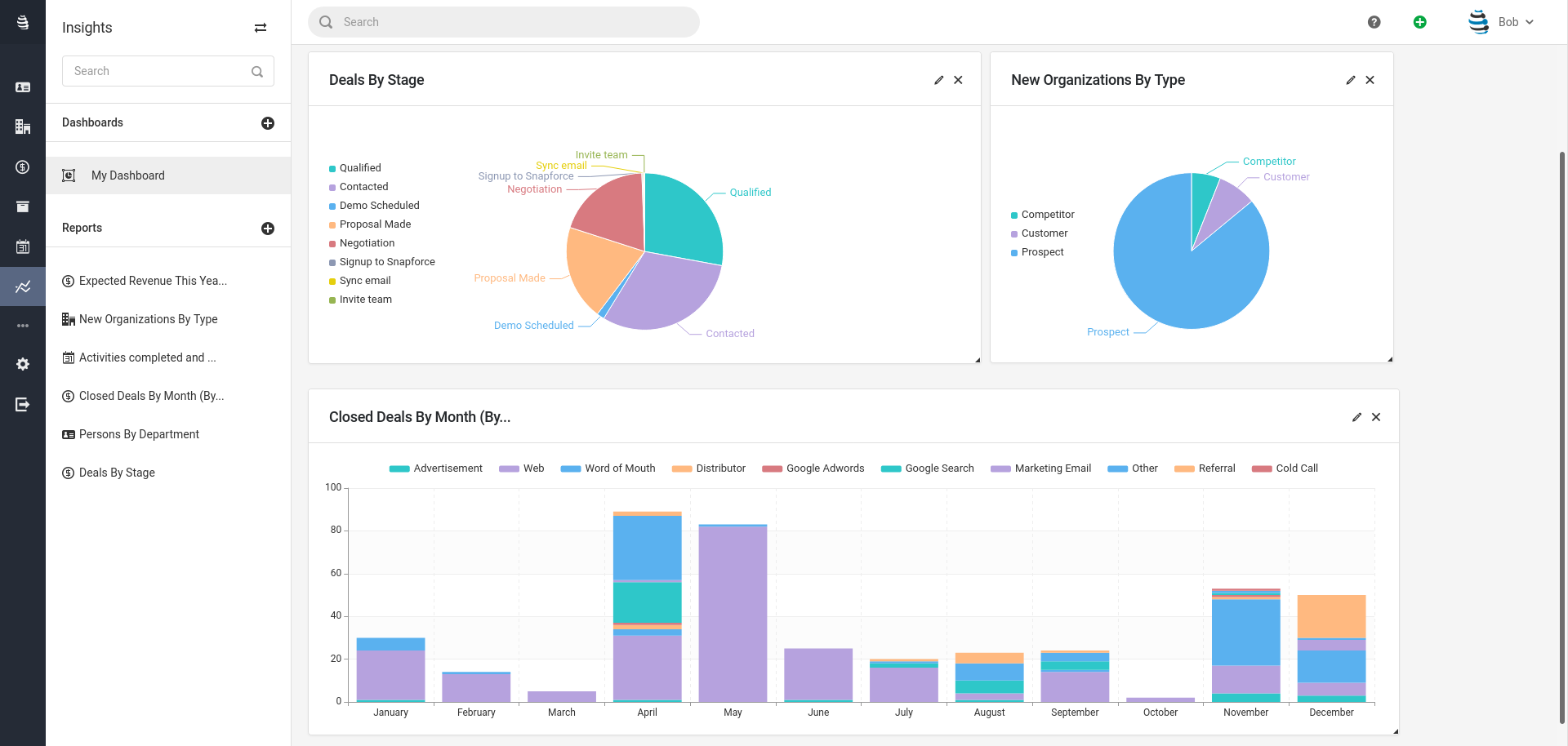Open the My Dashboard item
This screenshot has height=746, width=1568.
128,175
